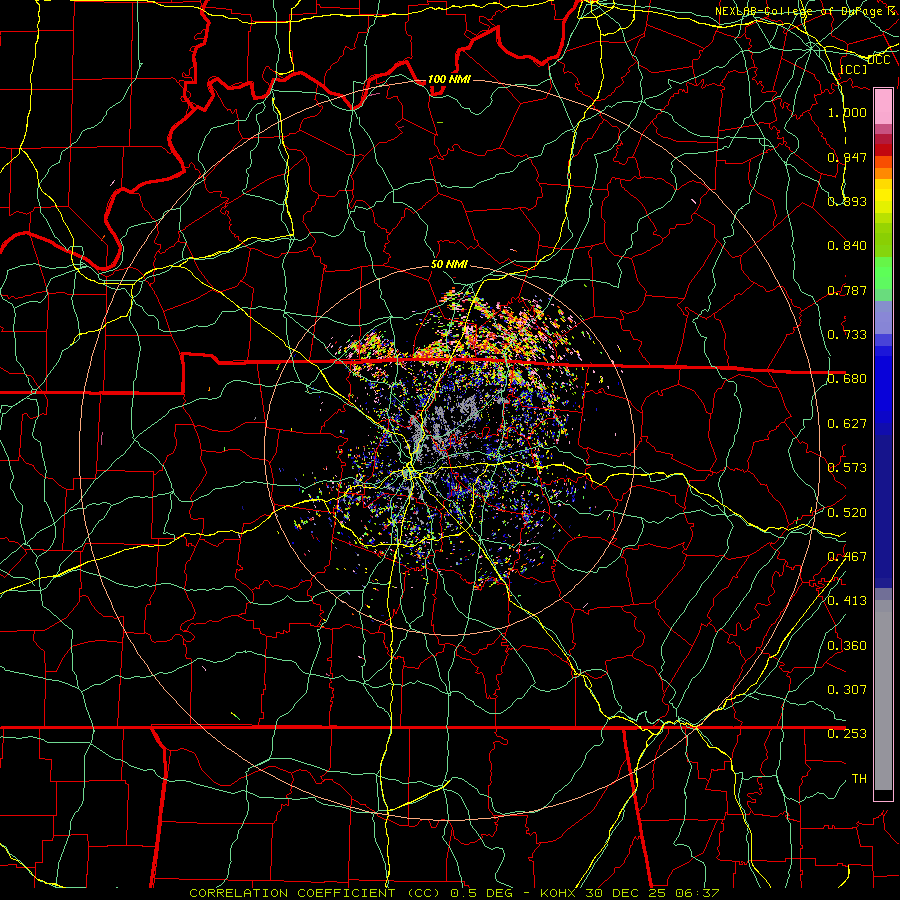900x900 pixels.
Task: Click the 0.840 legend value
Action: 847,245
